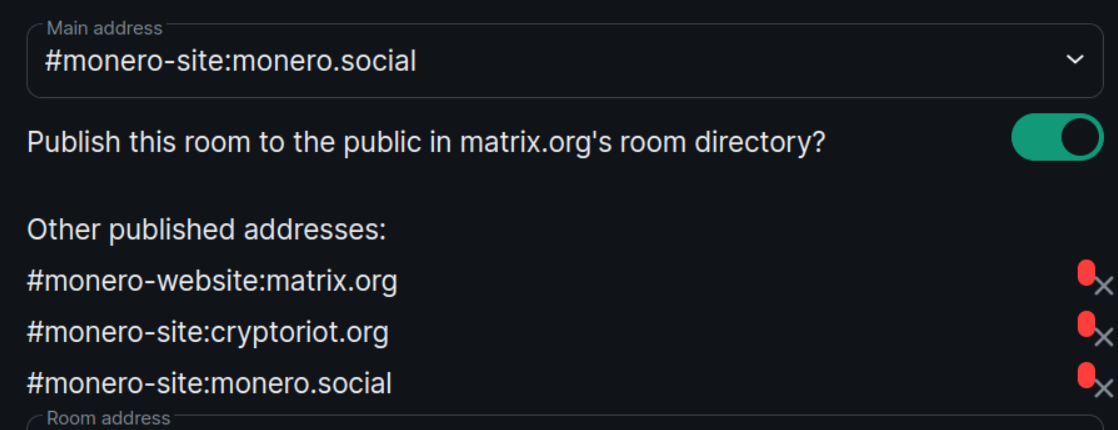Viewport: 1118px width, 430px height.
Task: Click red marker beside #monero-site:cryptoriot.org
Action: 1085,323
